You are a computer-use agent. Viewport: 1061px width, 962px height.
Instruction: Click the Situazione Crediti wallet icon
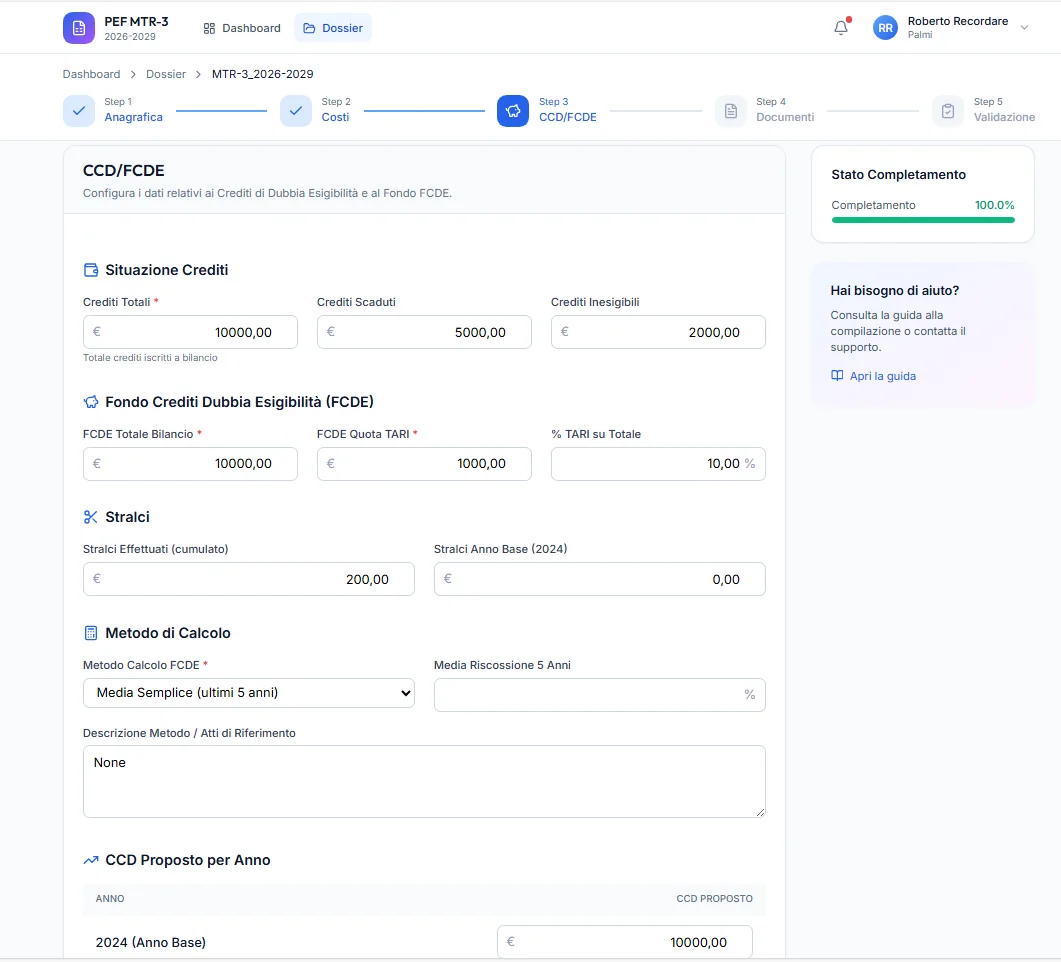pyautogui.click(x=91, y=270)
